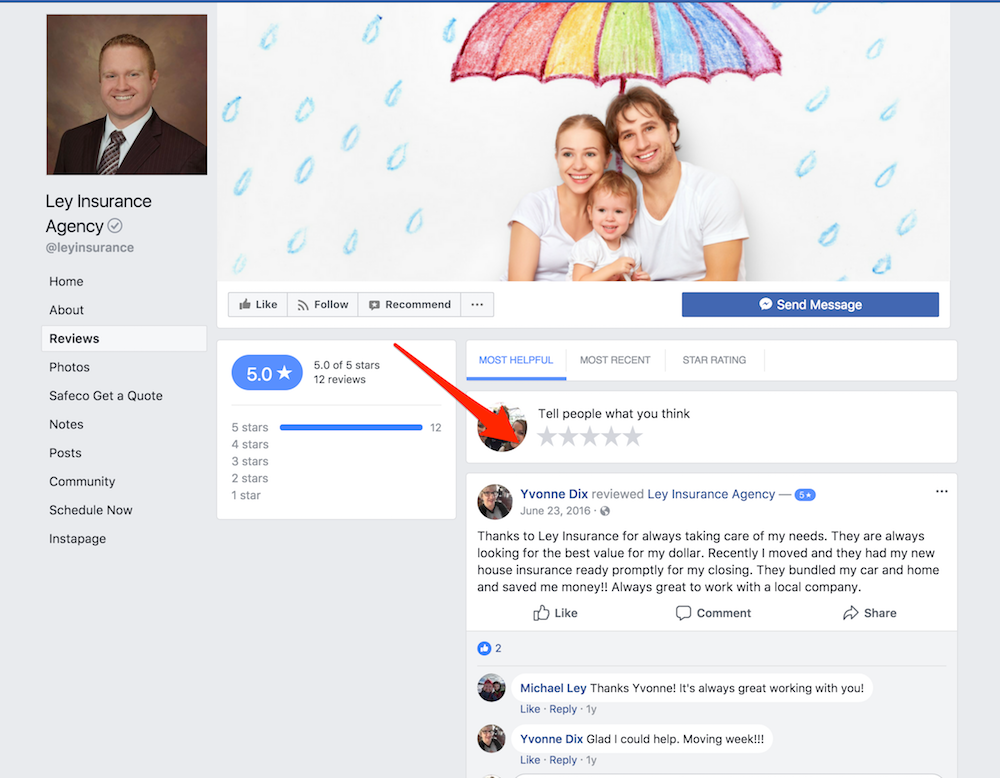Open the three-dot page options menu
This screenshot has height=778, width=1000.
click(x=477, y=305)
